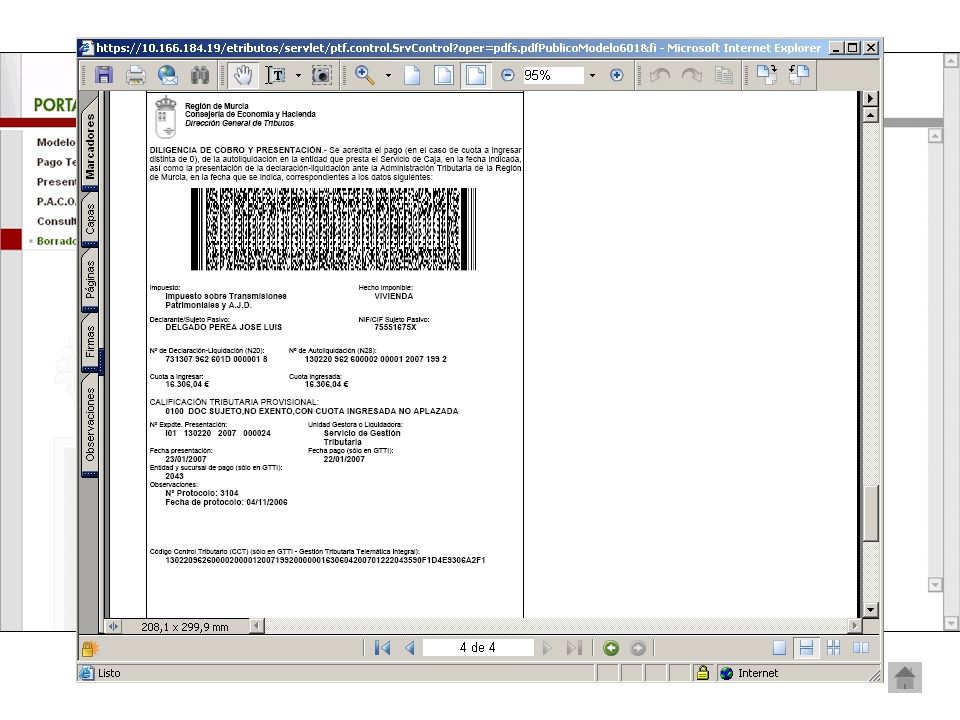
Task: Click the IE padlock security icon
Action: (x=703, y=673)
